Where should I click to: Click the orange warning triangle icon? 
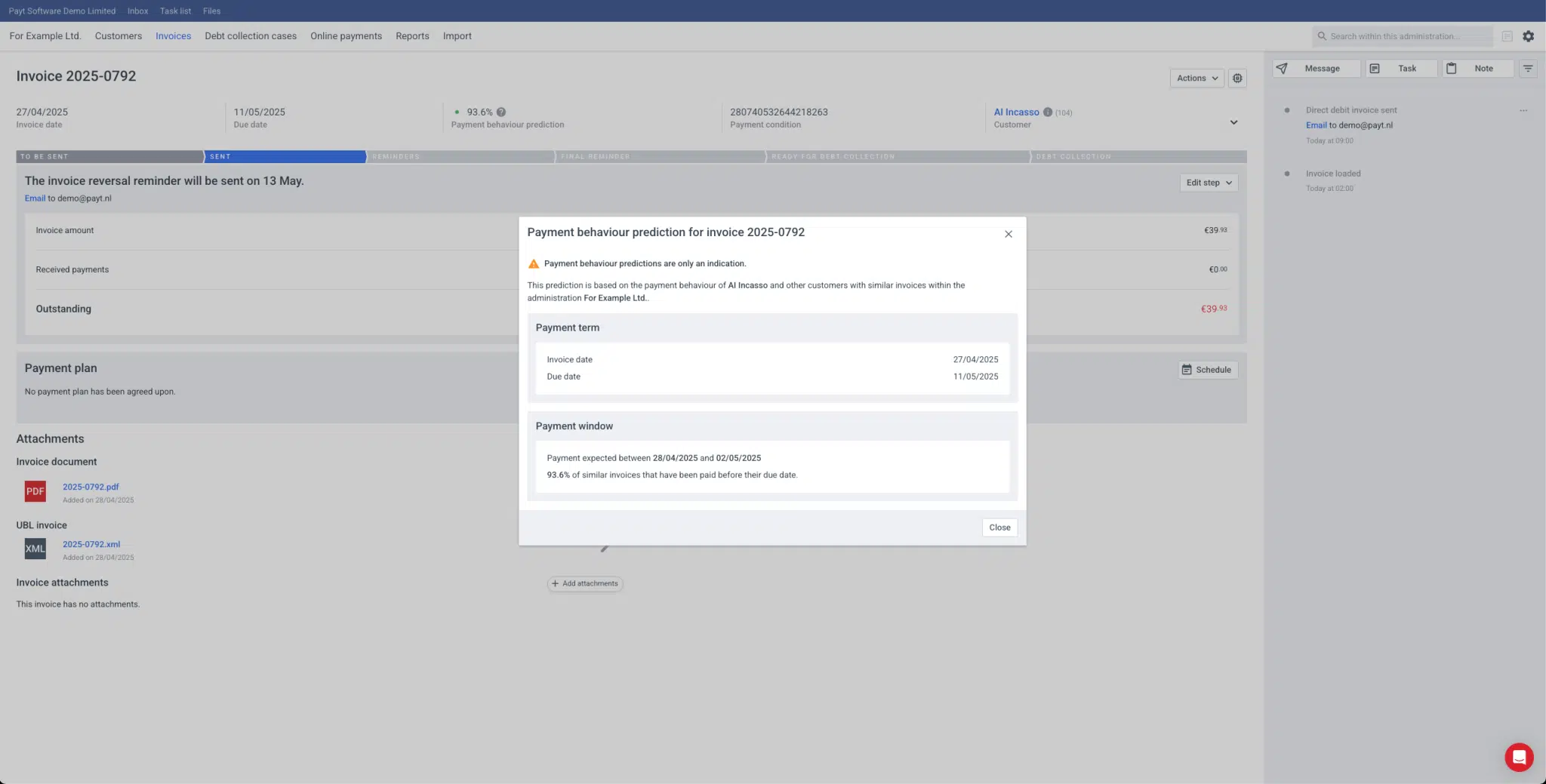click(534, 264)
